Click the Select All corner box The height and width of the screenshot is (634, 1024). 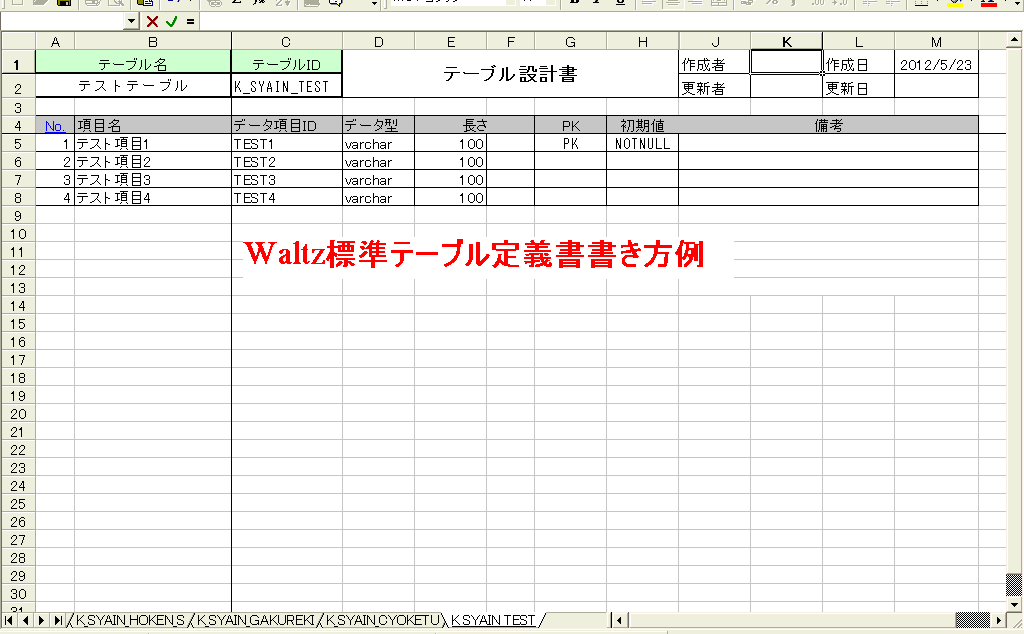point(17,41)
